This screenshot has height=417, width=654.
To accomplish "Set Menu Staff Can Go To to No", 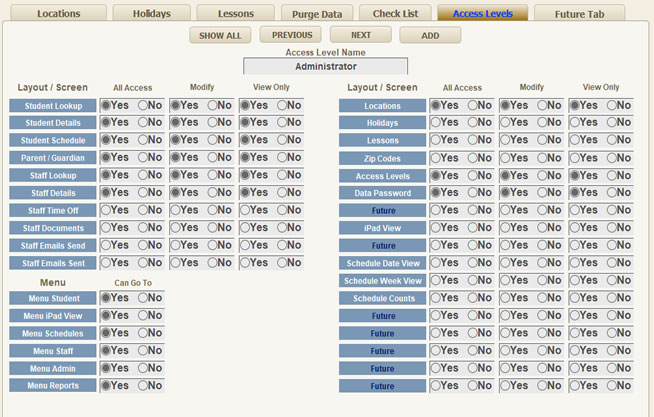I will coord(143,350).
